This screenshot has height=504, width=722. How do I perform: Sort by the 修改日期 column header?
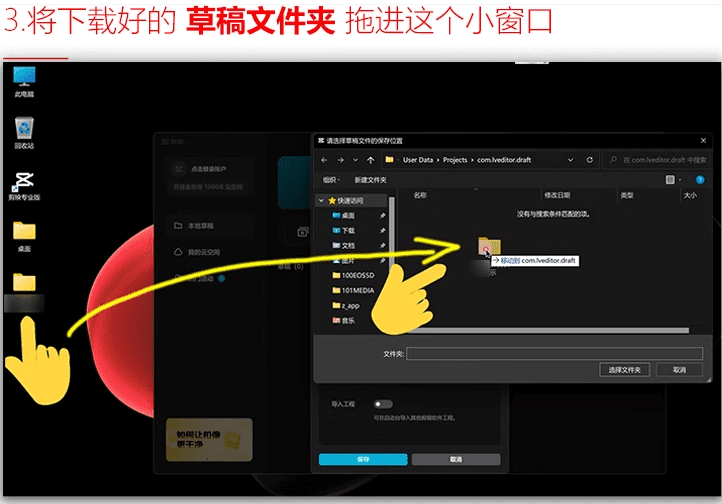point(557,196)
